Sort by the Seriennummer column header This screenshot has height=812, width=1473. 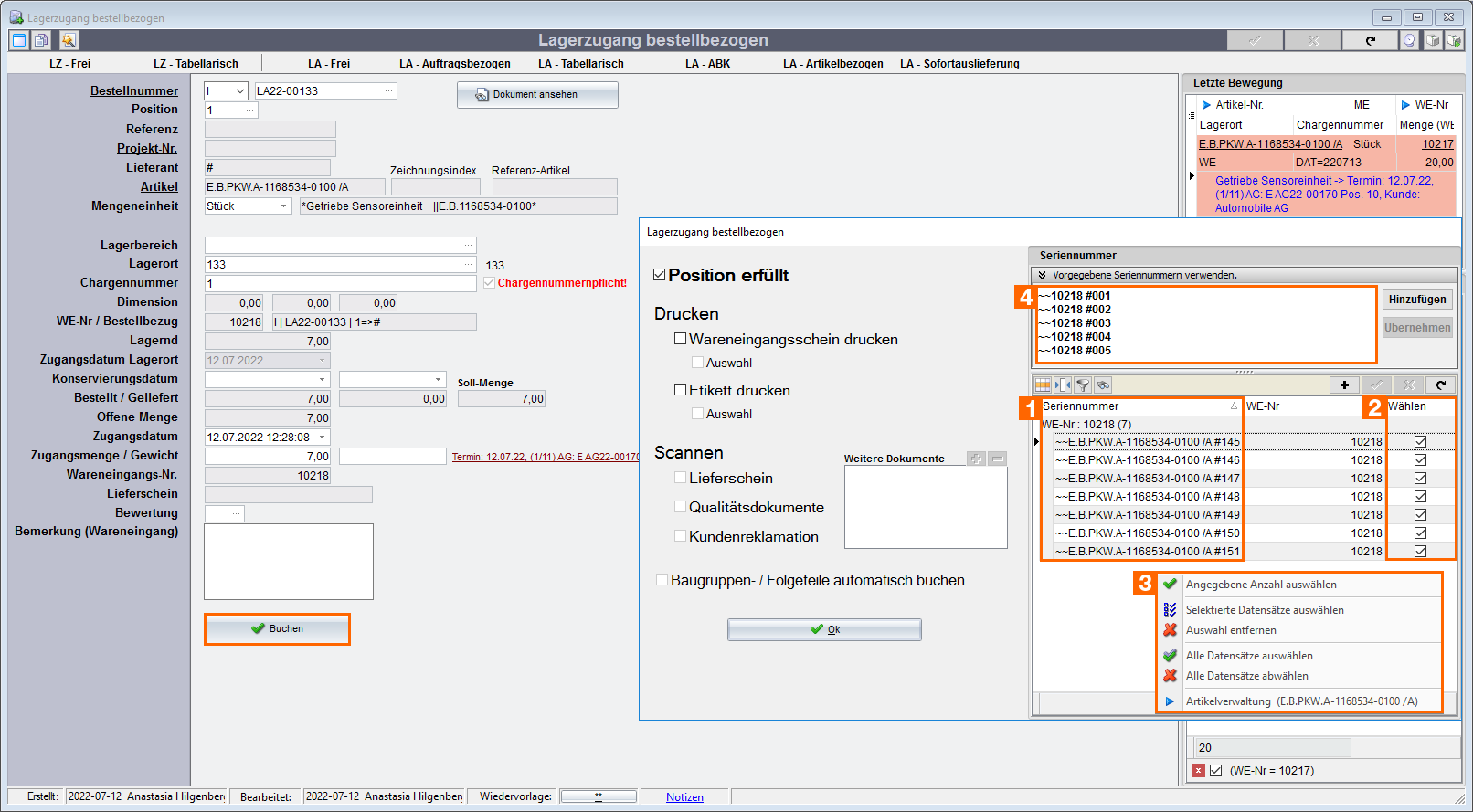1139,406
